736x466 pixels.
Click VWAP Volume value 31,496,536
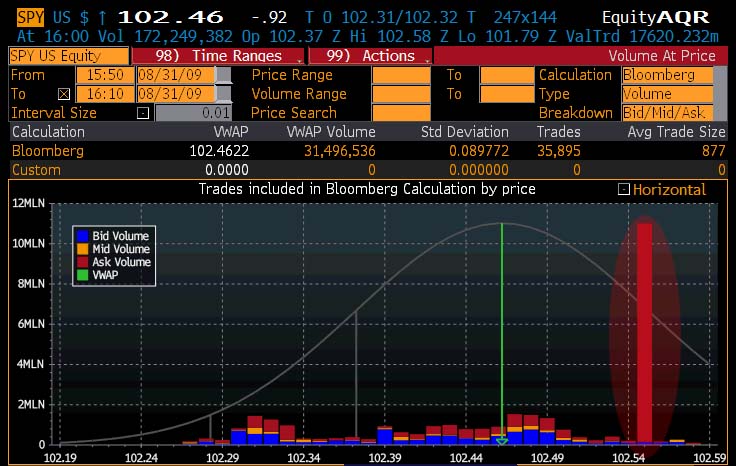[x=340, y=151]
